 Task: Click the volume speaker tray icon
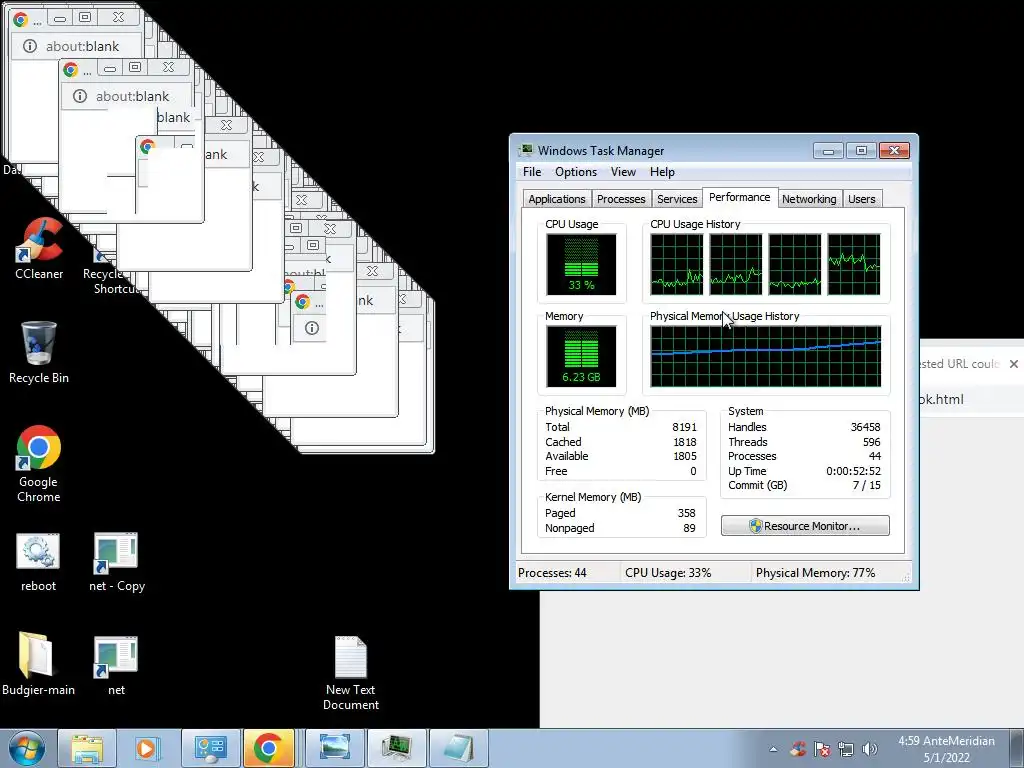click(869, 749)
